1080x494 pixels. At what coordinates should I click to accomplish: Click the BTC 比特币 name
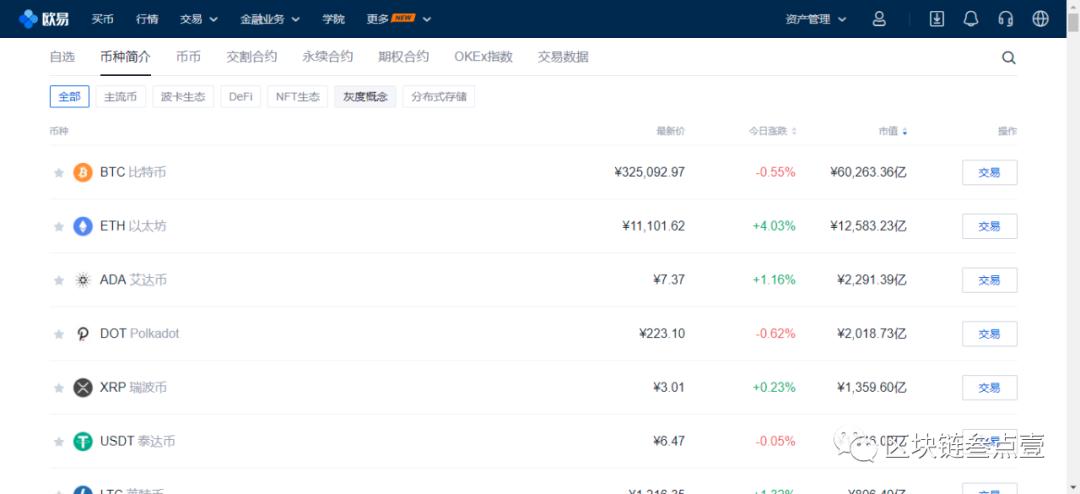pyautogui.click(x=133, y=172)
